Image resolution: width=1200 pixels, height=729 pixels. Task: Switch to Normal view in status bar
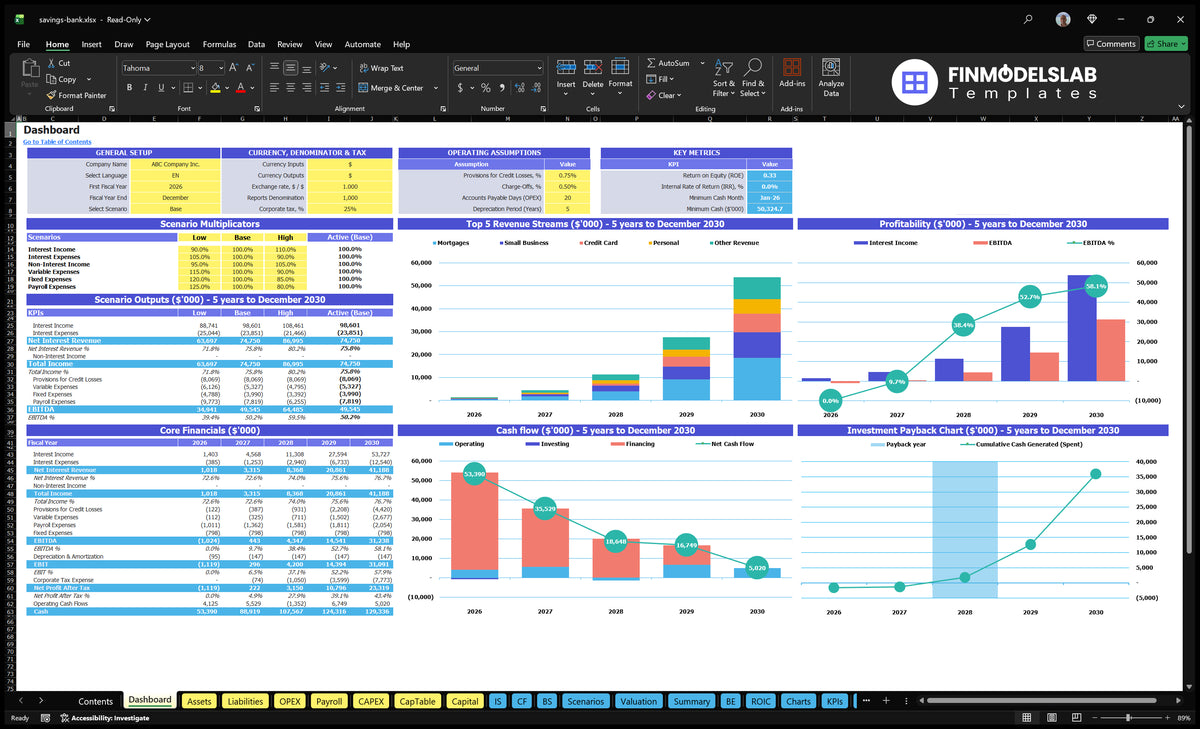click(1027, 718)
